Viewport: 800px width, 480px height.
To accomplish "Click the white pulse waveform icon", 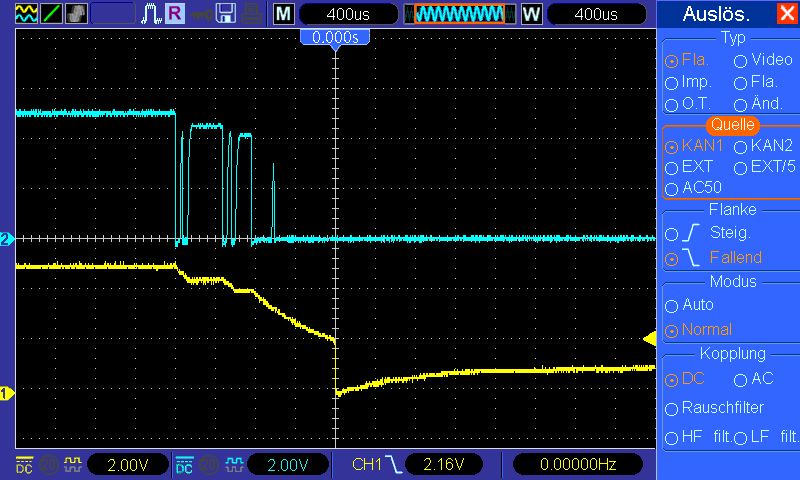I will point(152,13).
